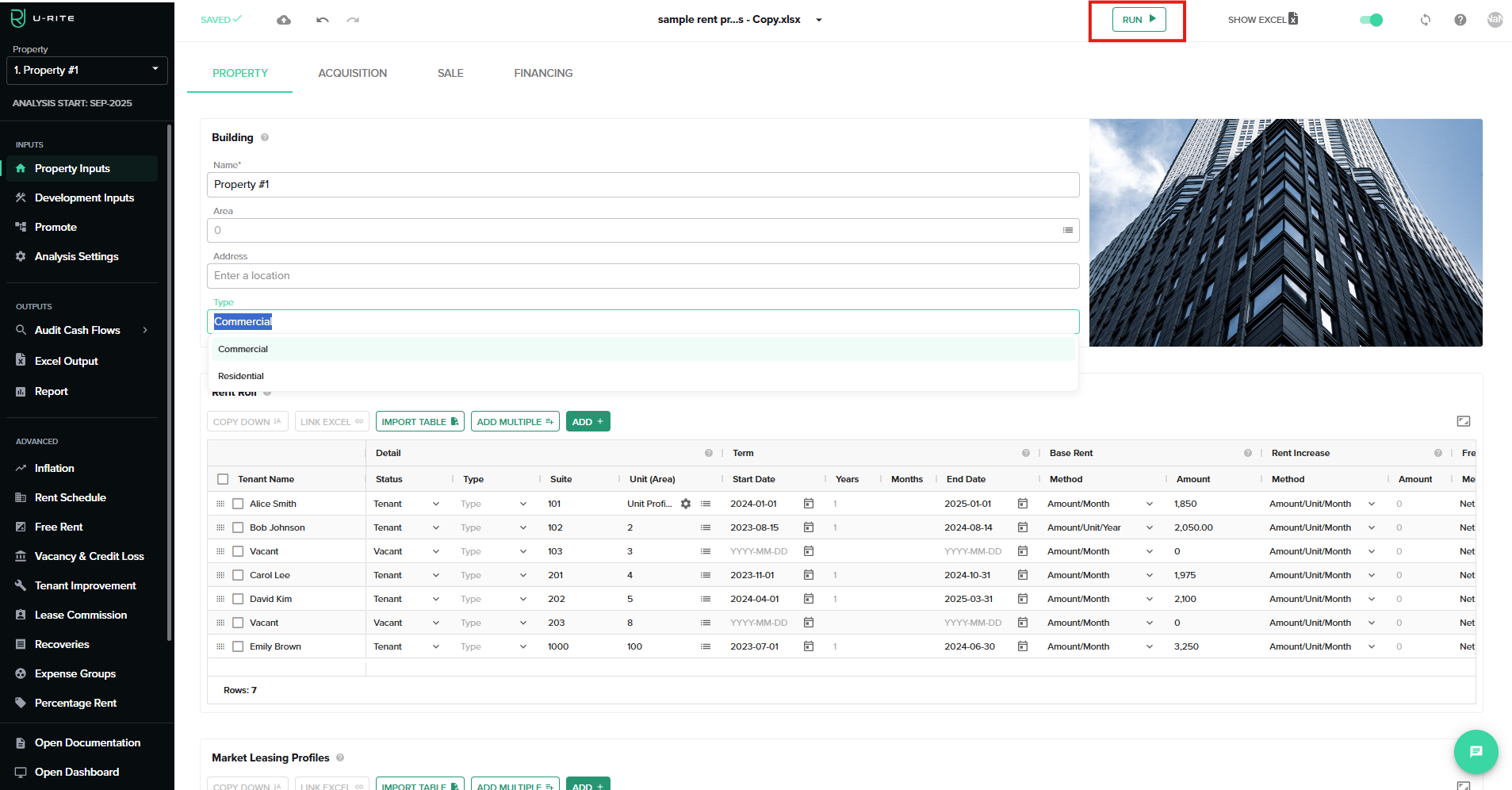Open the Building section help icon
The width and height of the screenshot is (1512, 790).
coord(265,137)
